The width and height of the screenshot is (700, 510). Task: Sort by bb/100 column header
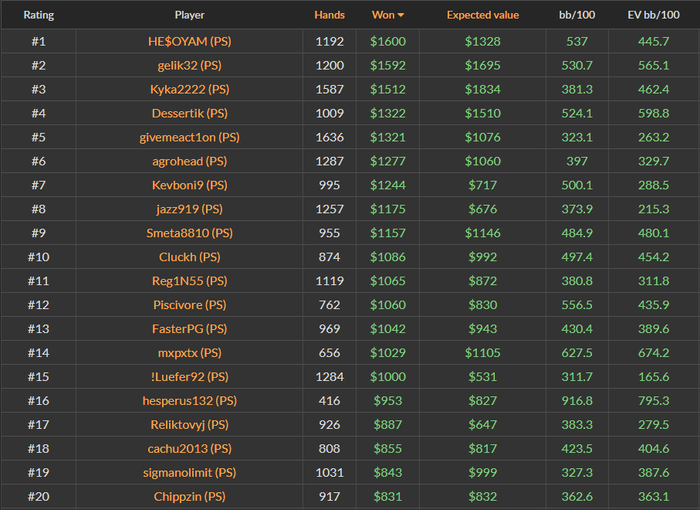point(575,16)
